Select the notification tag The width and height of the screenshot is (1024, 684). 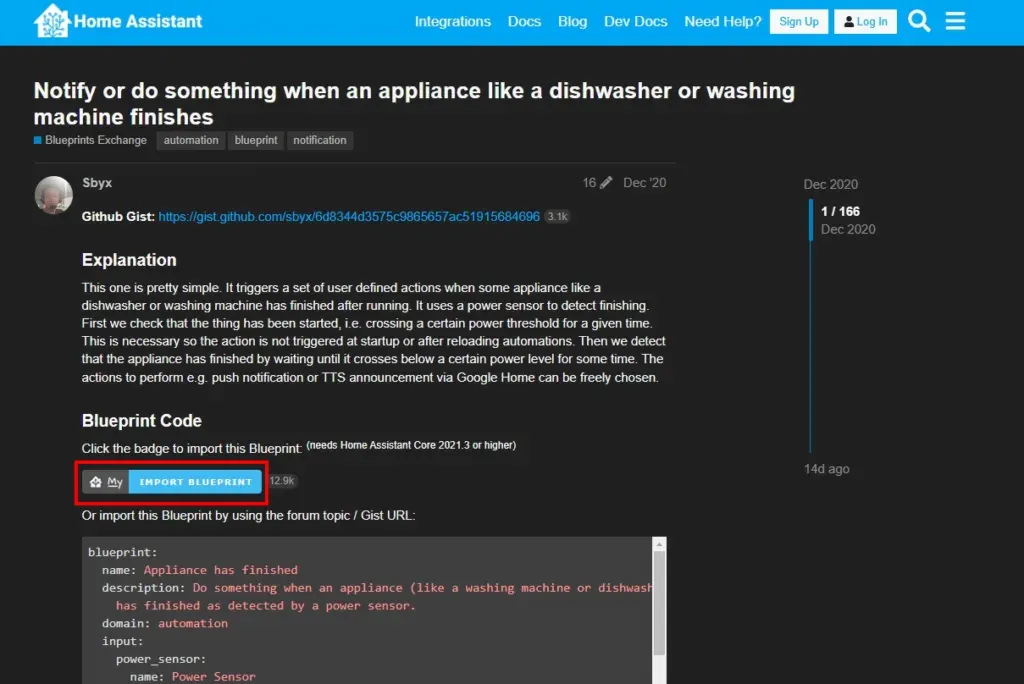point(320,141)
